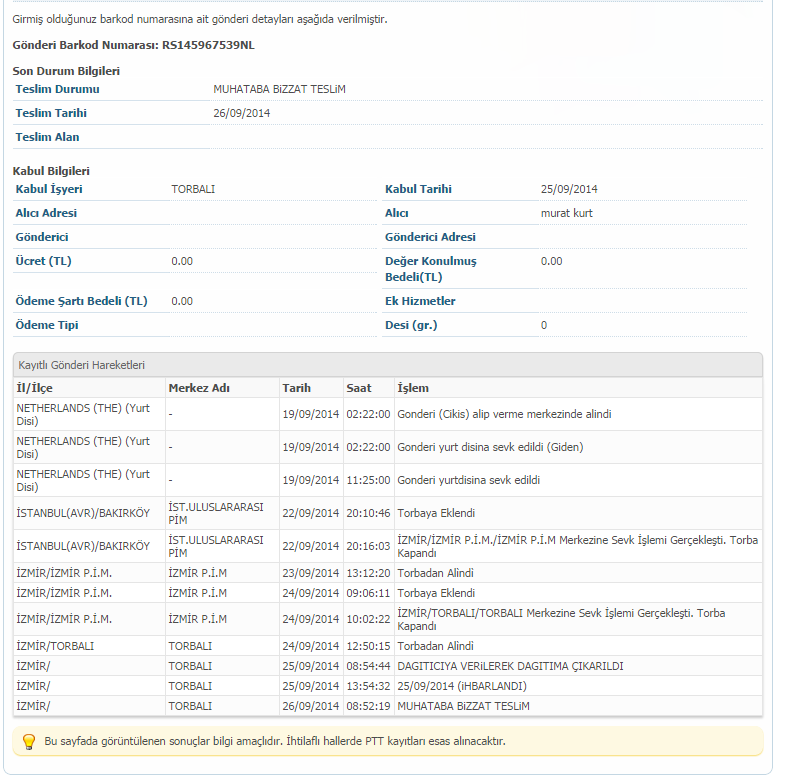
Task: Click the lightbulb info icon
Action: (x=29, y=741)
